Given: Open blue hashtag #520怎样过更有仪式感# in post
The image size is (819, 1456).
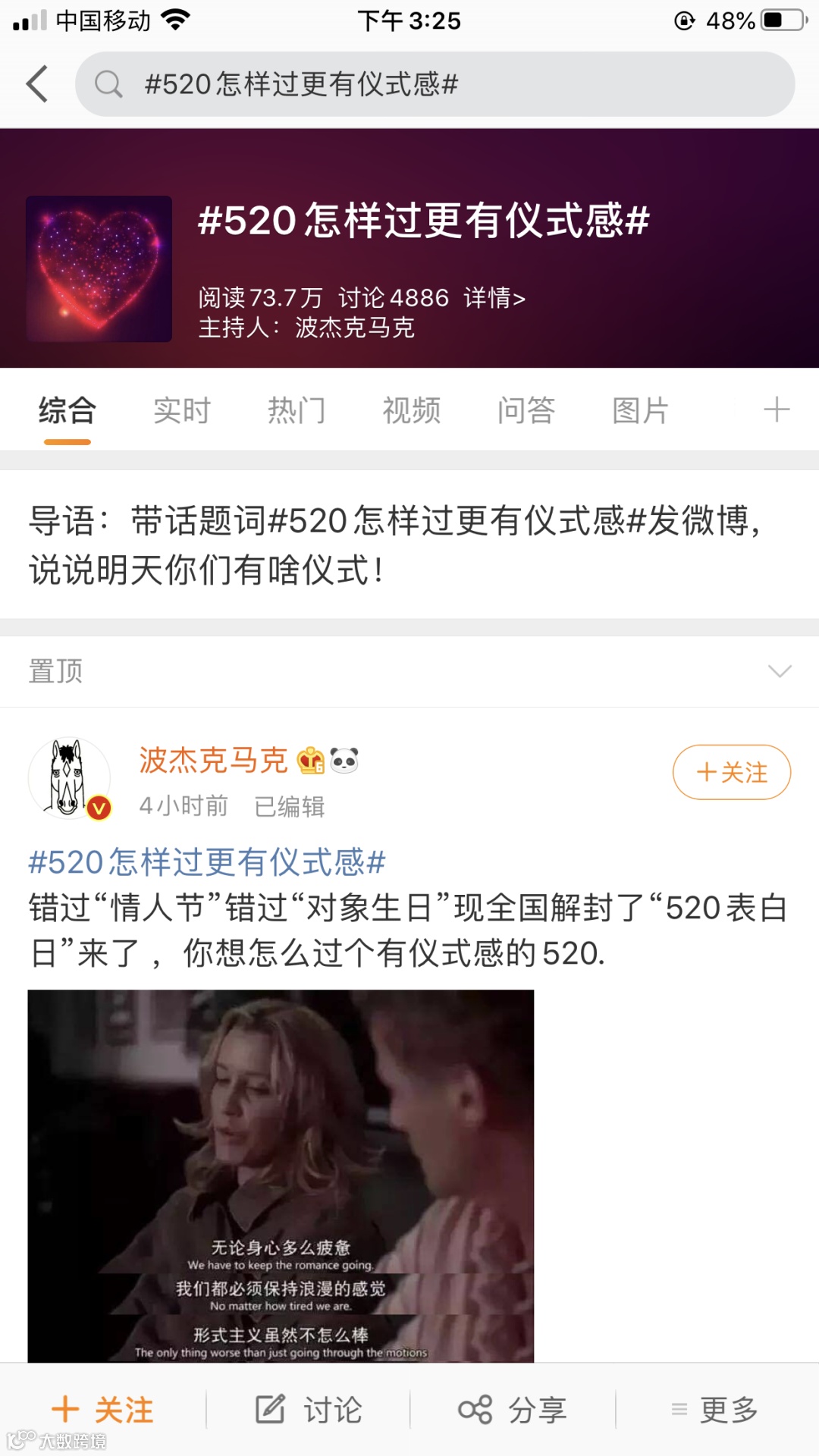Looking at the screenshot, I should pos(207,862).
